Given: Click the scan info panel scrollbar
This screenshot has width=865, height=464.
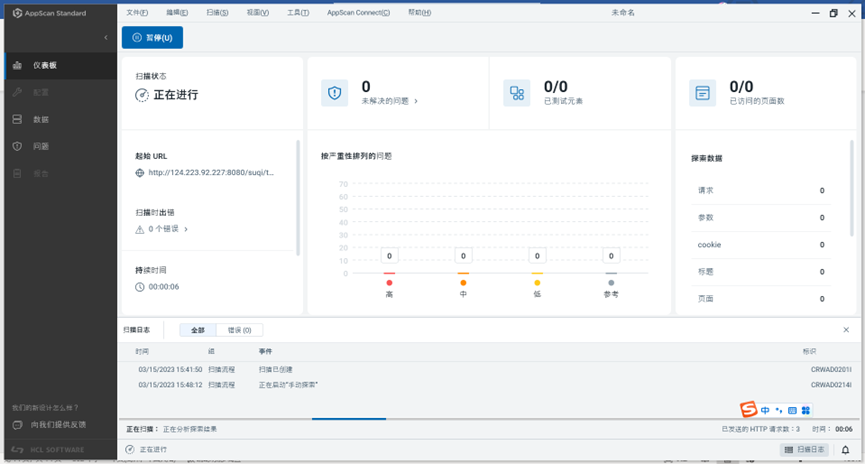Looking at the screenshot, I should click(x=298, y=198).
